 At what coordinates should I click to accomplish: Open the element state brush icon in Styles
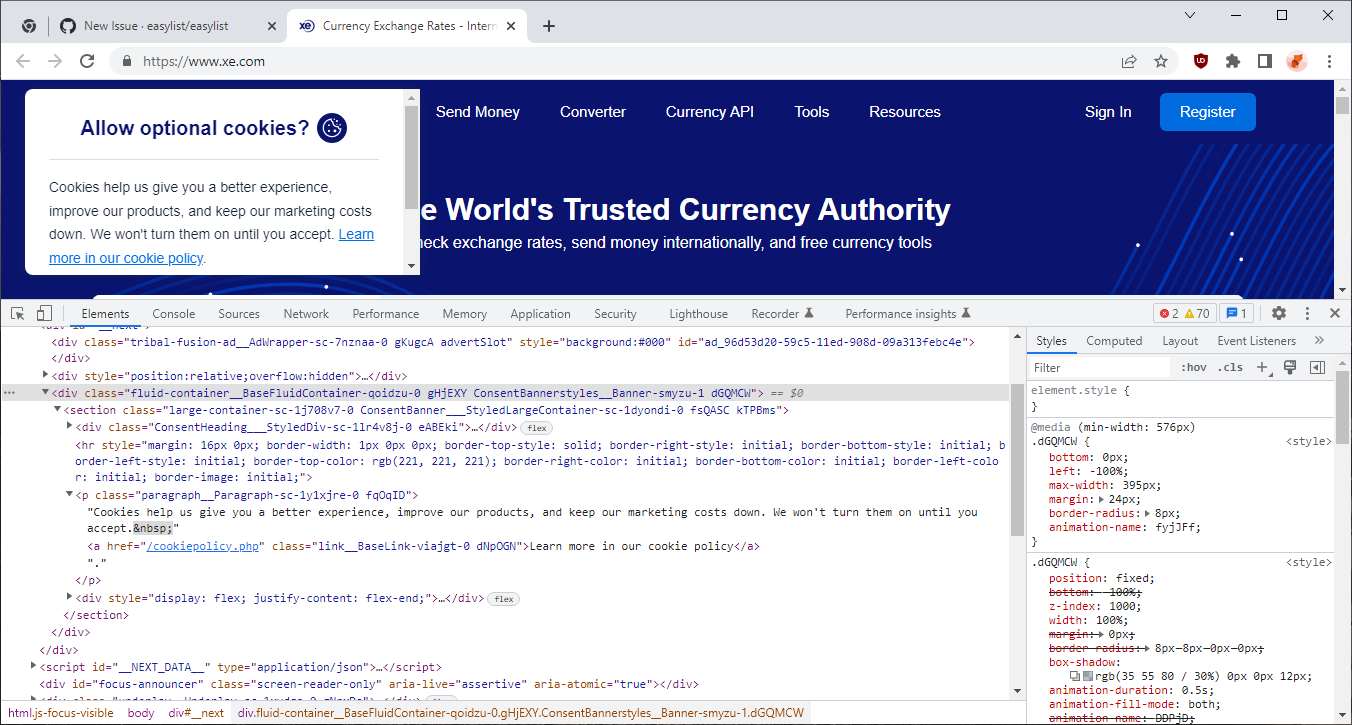pyautogui.click(x=1289, y=367)
